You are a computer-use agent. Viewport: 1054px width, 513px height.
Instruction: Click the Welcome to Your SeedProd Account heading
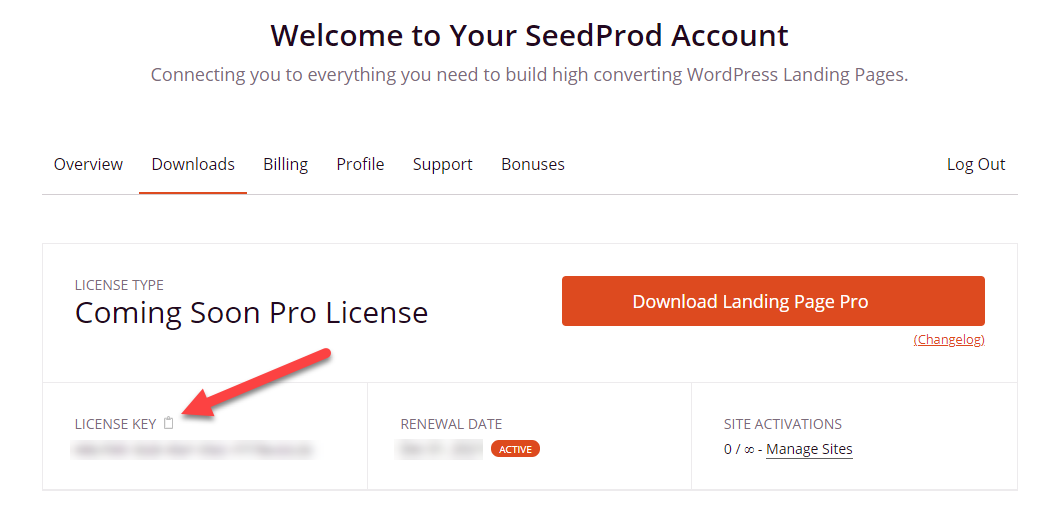pos(529,36)
